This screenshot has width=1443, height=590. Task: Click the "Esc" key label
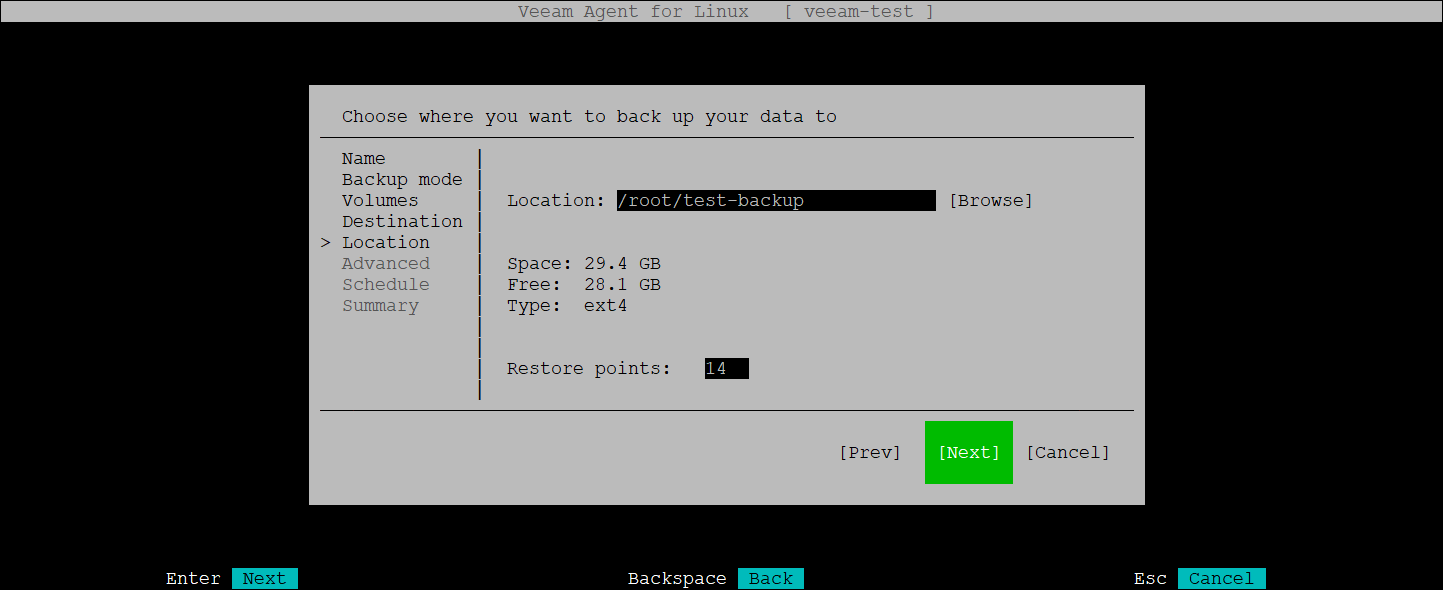(x=1150, y=578)
